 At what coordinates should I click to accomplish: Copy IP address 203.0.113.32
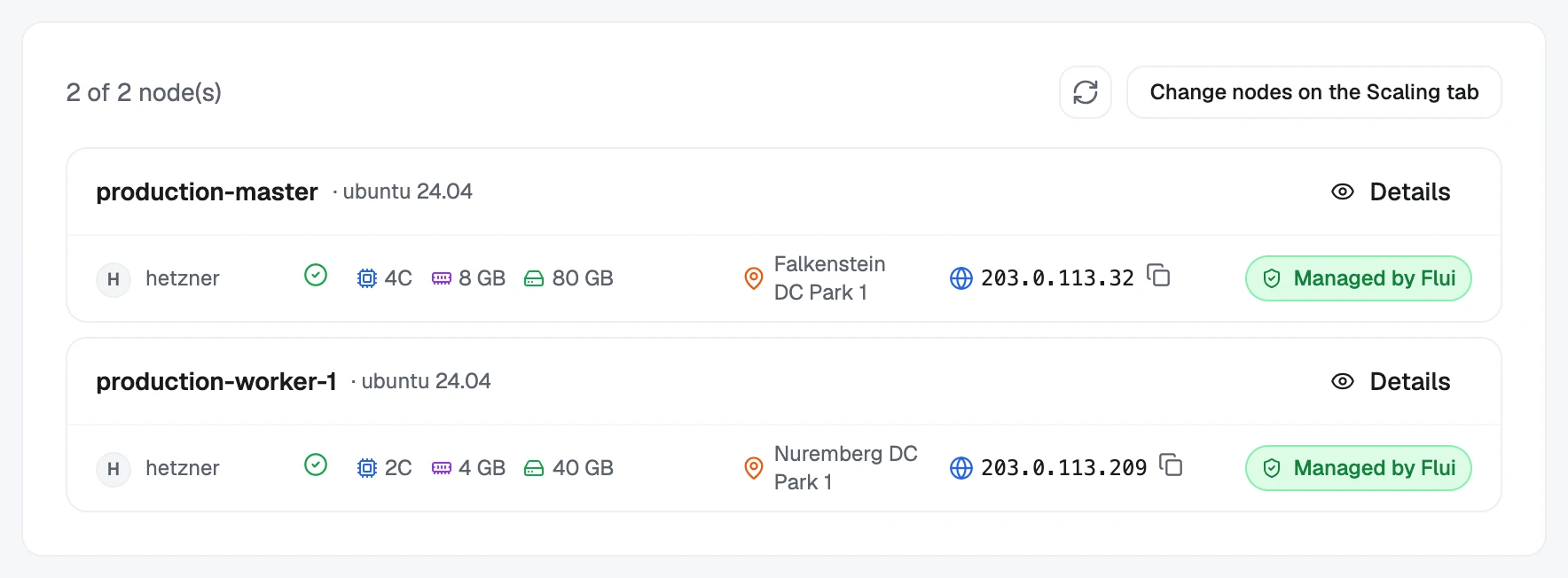click(1158, 276)
